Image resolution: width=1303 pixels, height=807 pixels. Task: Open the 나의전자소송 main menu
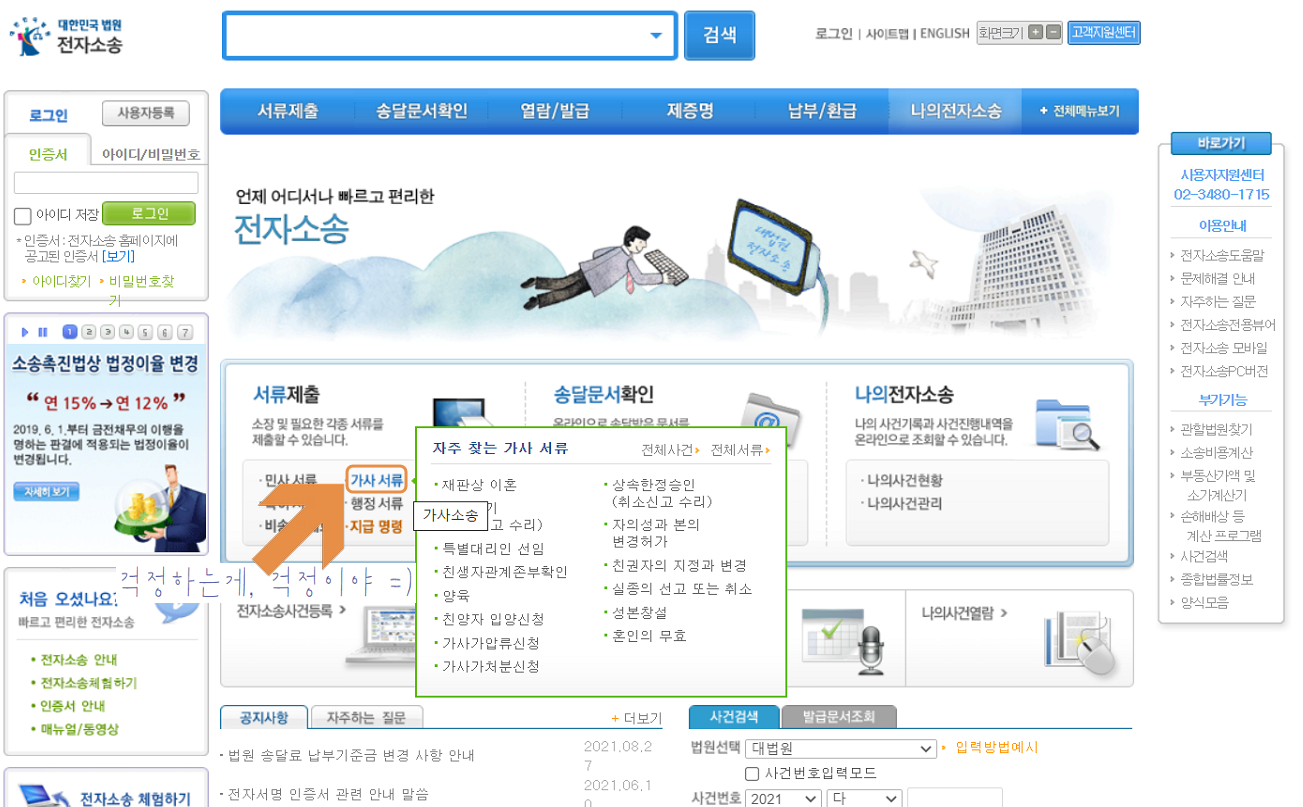click(956, 111)
